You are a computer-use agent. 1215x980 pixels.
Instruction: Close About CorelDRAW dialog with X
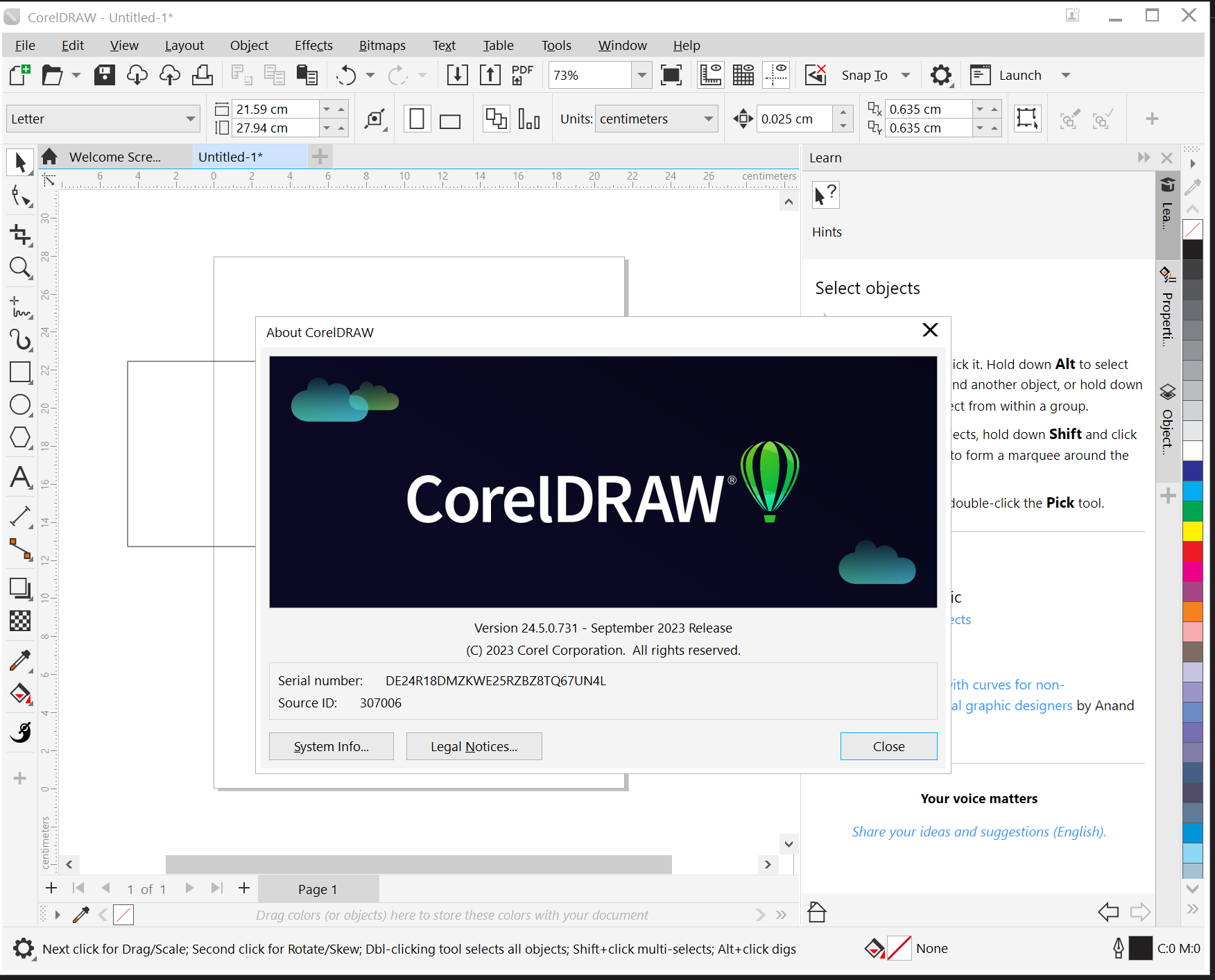point(930,330)
